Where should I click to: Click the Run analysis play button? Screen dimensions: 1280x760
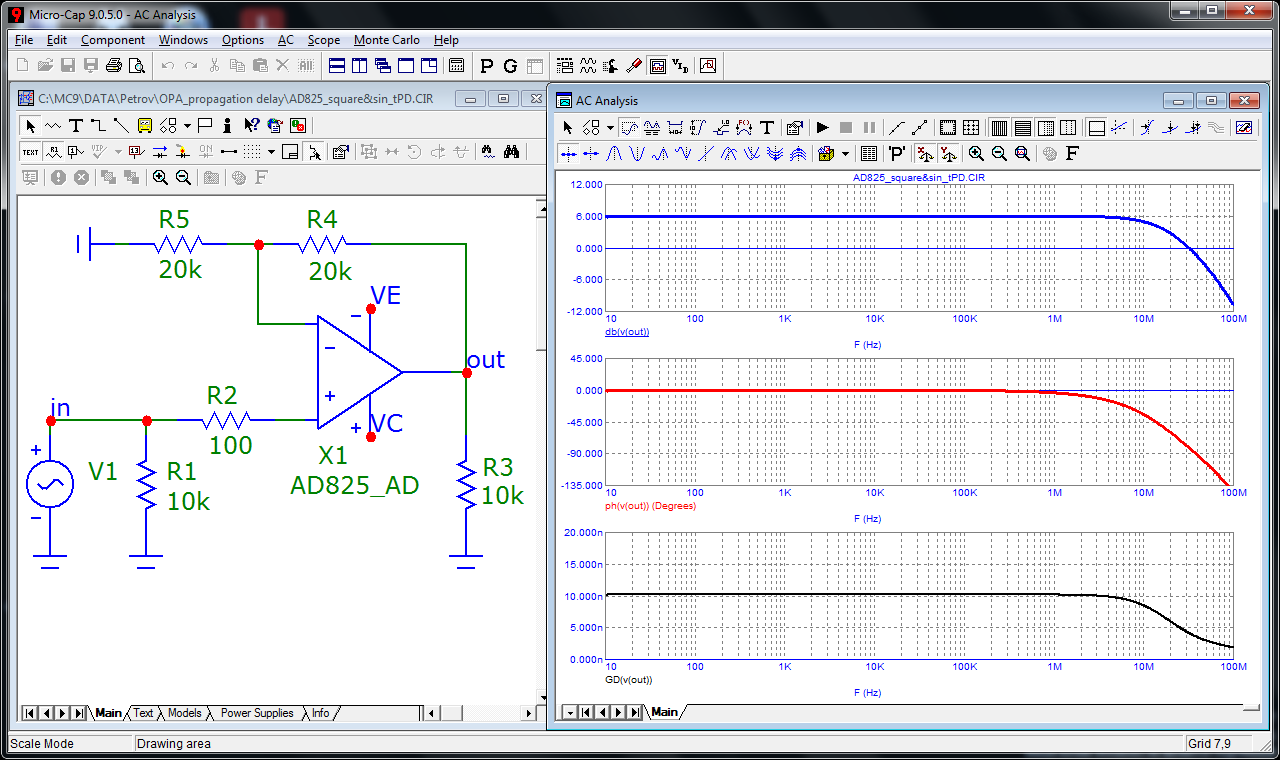point(823,128)
